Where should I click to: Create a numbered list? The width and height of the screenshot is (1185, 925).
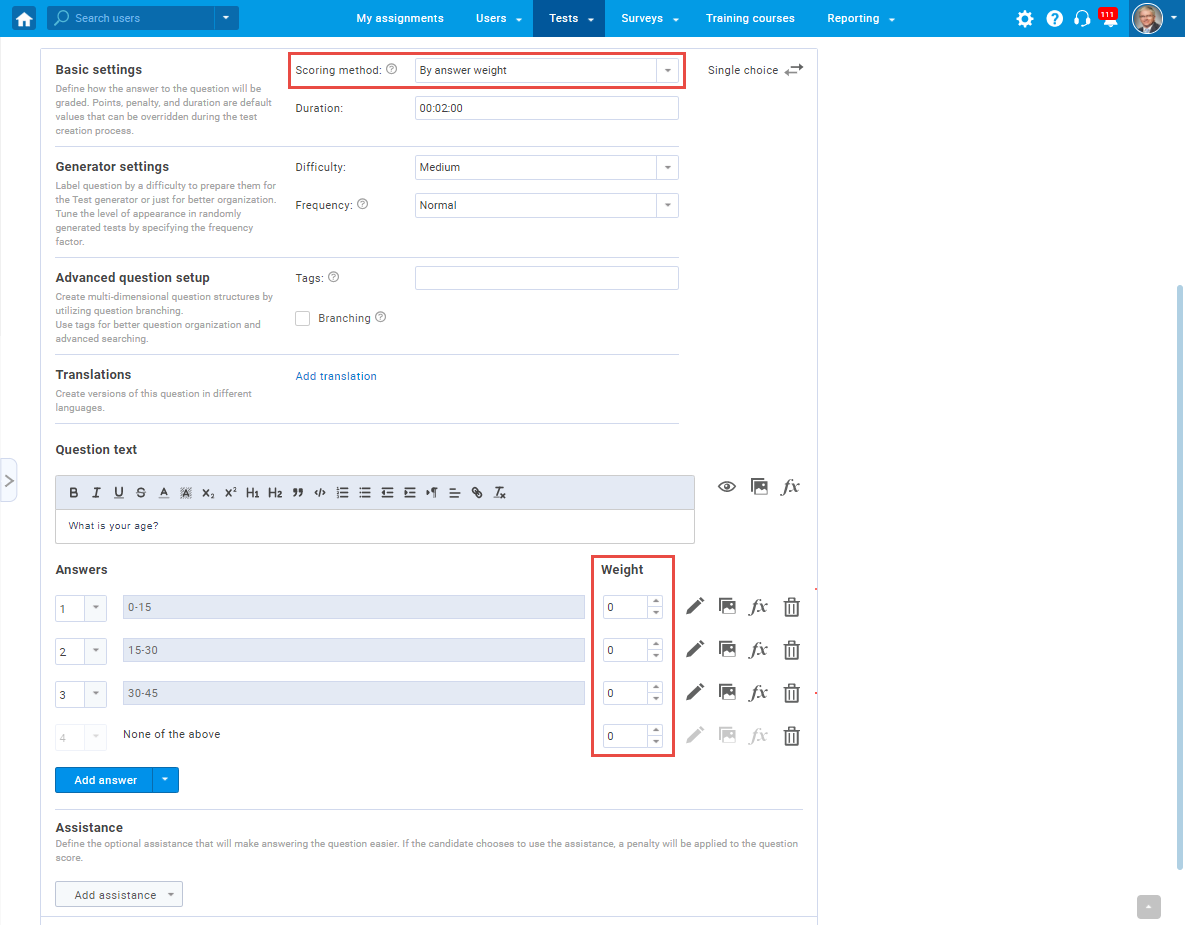point(342,493)
